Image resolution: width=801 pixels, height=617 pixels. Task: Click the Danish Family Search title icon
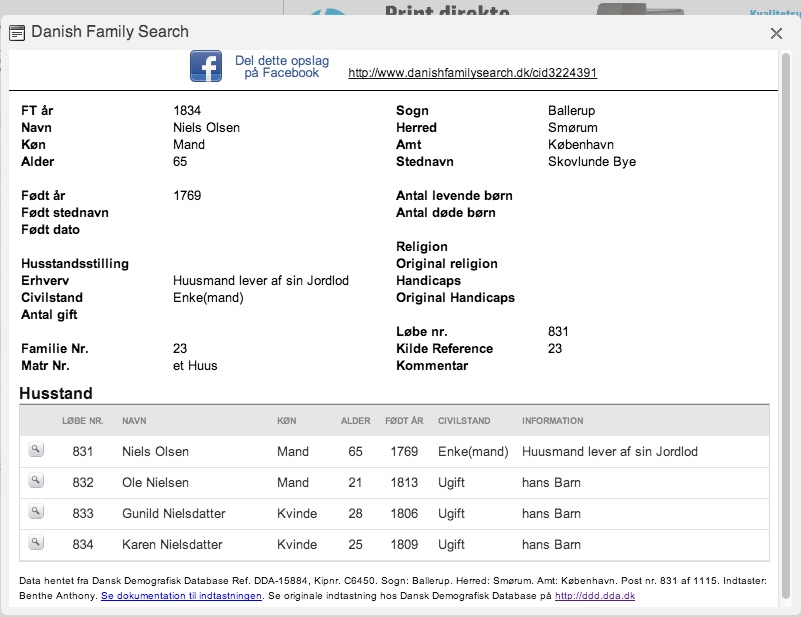pyautogui.click(x=17, y=33)
